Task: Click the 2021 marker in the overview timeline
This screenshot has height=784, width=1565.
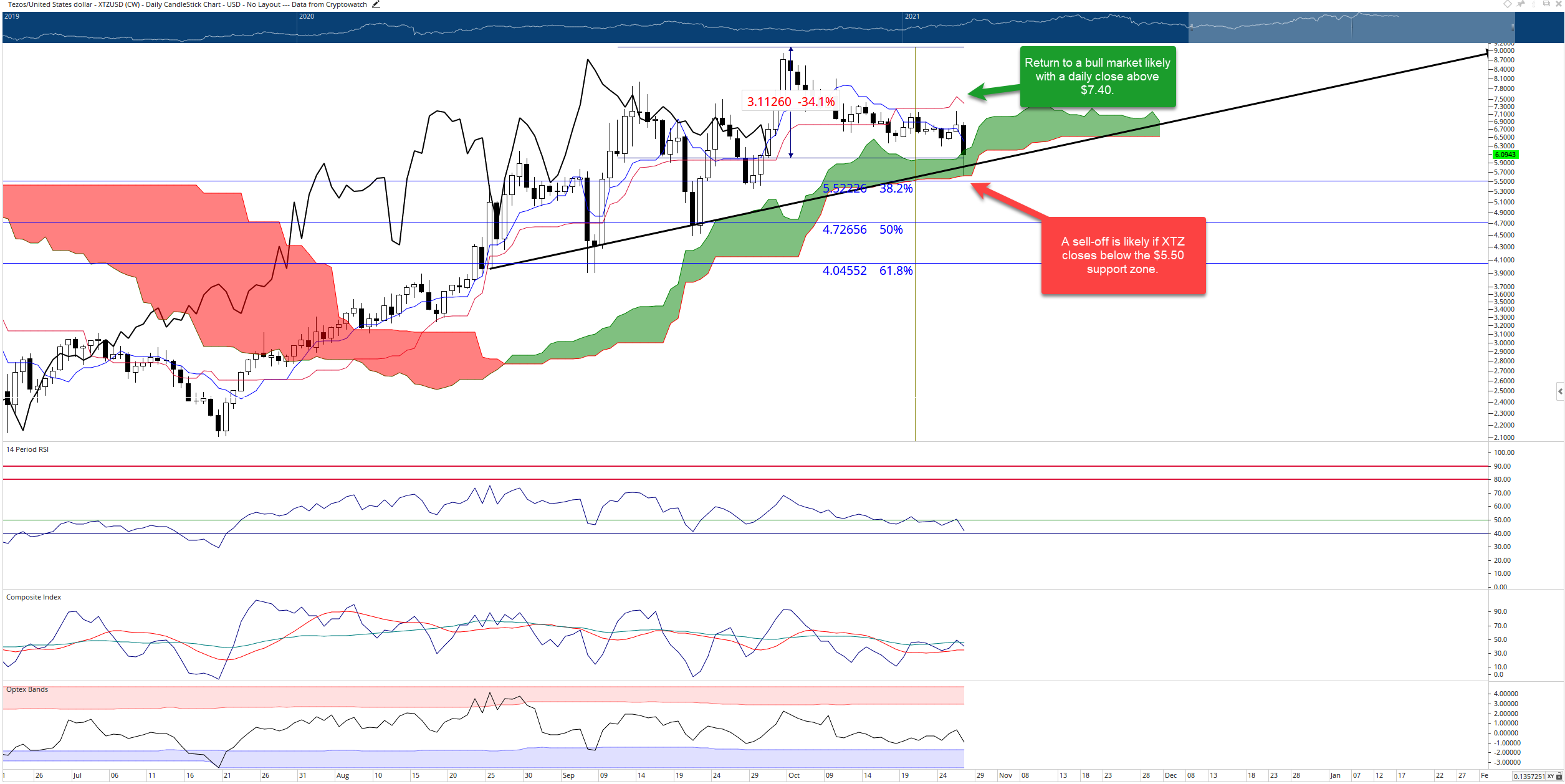Action: click(912, 16)
